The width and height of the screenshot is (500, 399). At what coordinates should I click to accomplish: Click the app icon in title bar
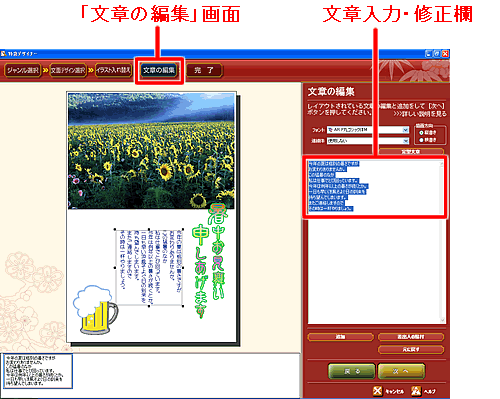pyautogui.click(x=3, y=53)
